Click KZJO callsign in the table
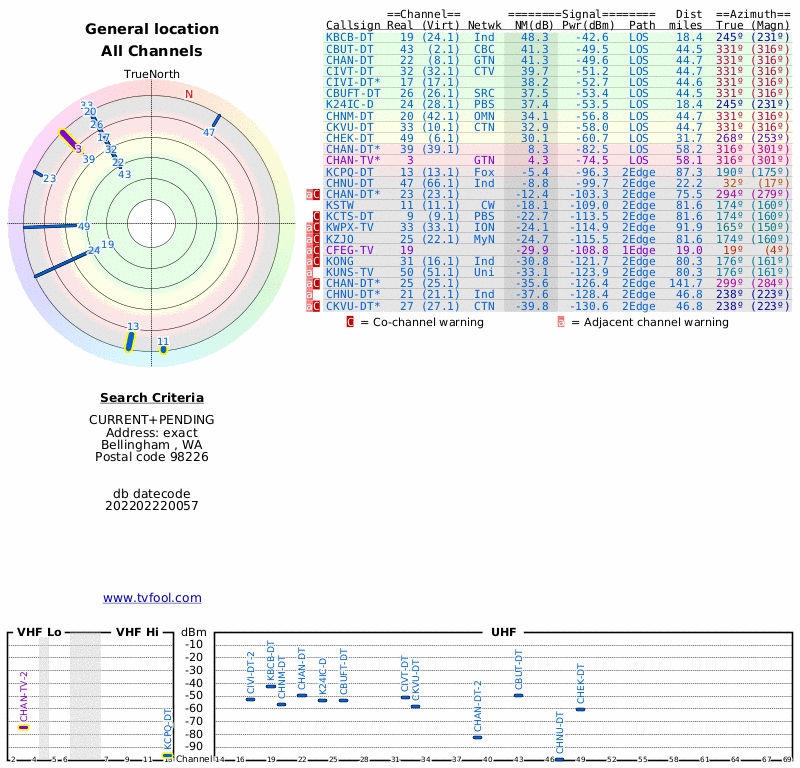The height and width of the screenshot is (768, 800). click(340, 239)
